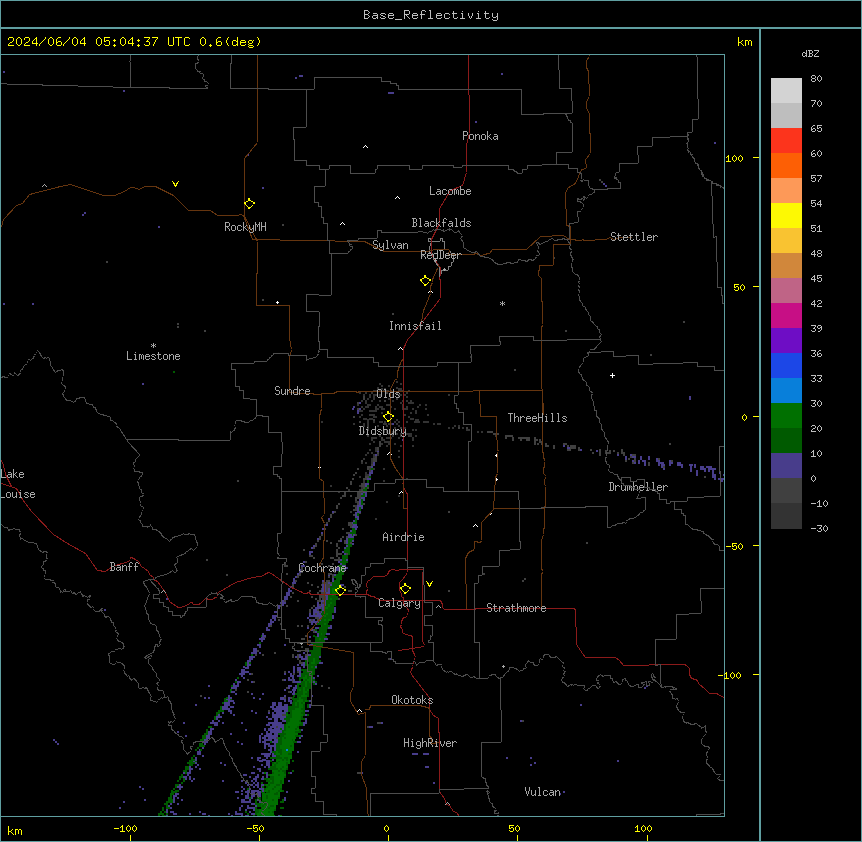
Task: Click the white plus marker north of Drumheller
Action: point(612,375)
